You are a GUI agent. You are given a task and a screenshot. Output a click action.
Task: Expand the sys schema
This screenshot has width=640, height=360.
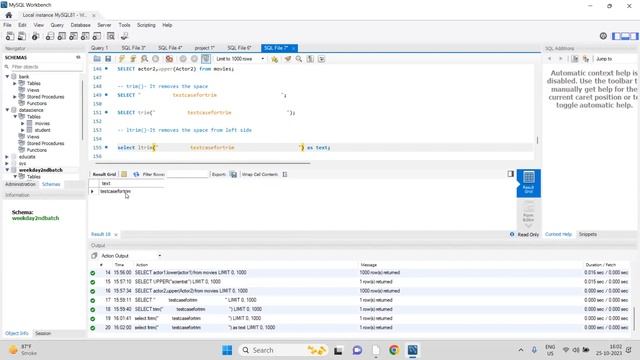7,163
